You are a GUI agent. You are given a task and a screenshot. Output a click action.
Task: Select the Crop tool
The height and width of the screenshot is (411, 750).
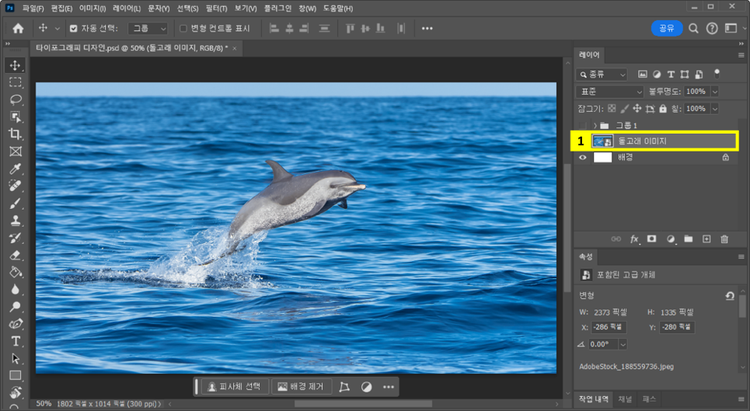click(x=15, y=134)
